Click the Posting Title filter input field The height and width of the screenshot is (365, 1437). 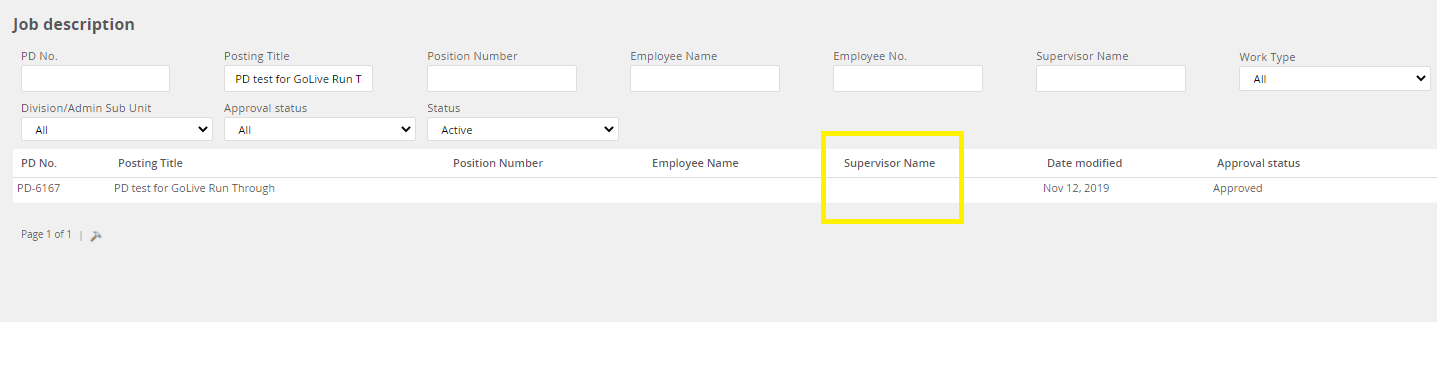tap(298, 79)
